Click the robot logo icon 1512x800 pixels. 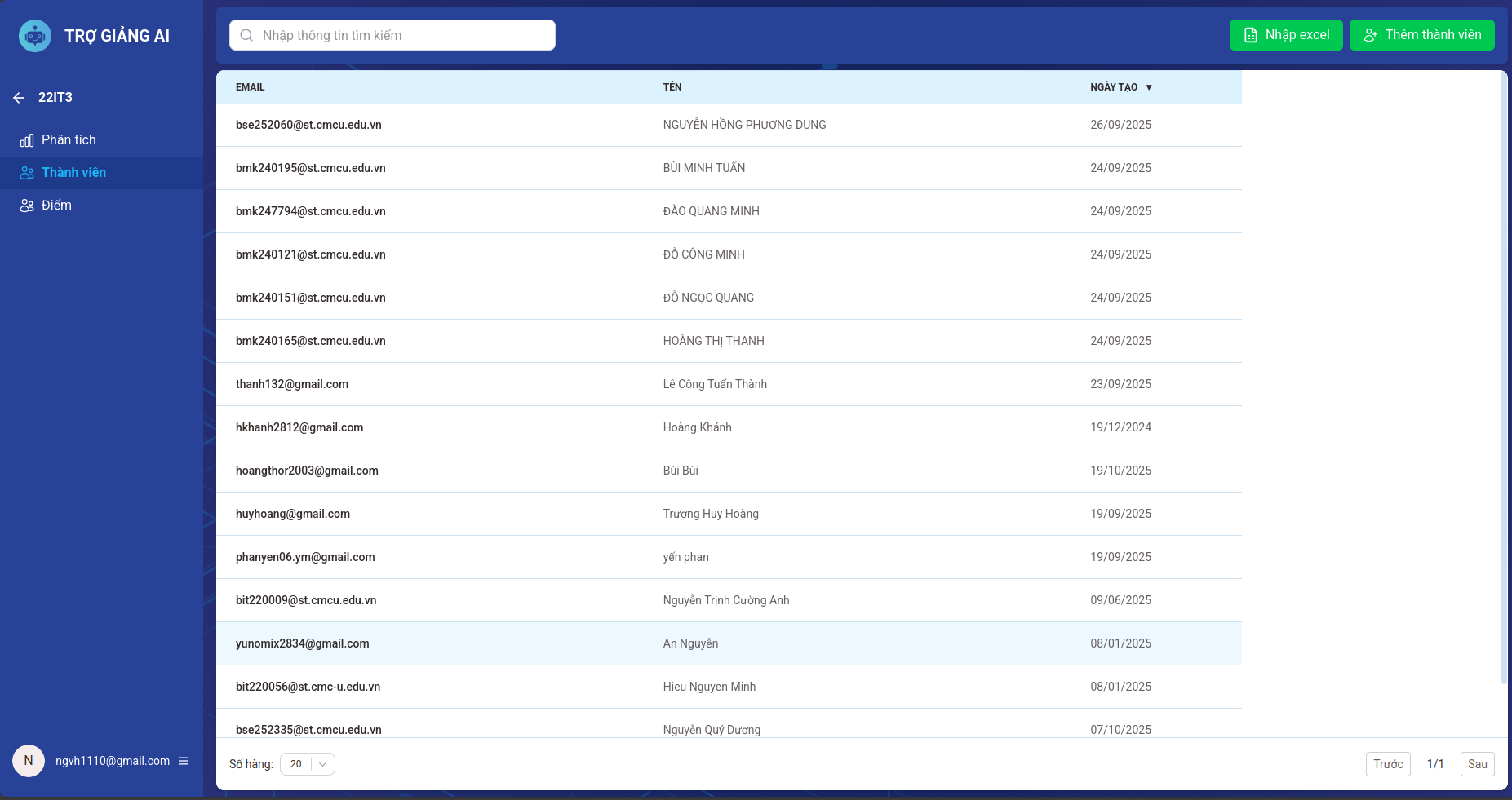(35, 36)
